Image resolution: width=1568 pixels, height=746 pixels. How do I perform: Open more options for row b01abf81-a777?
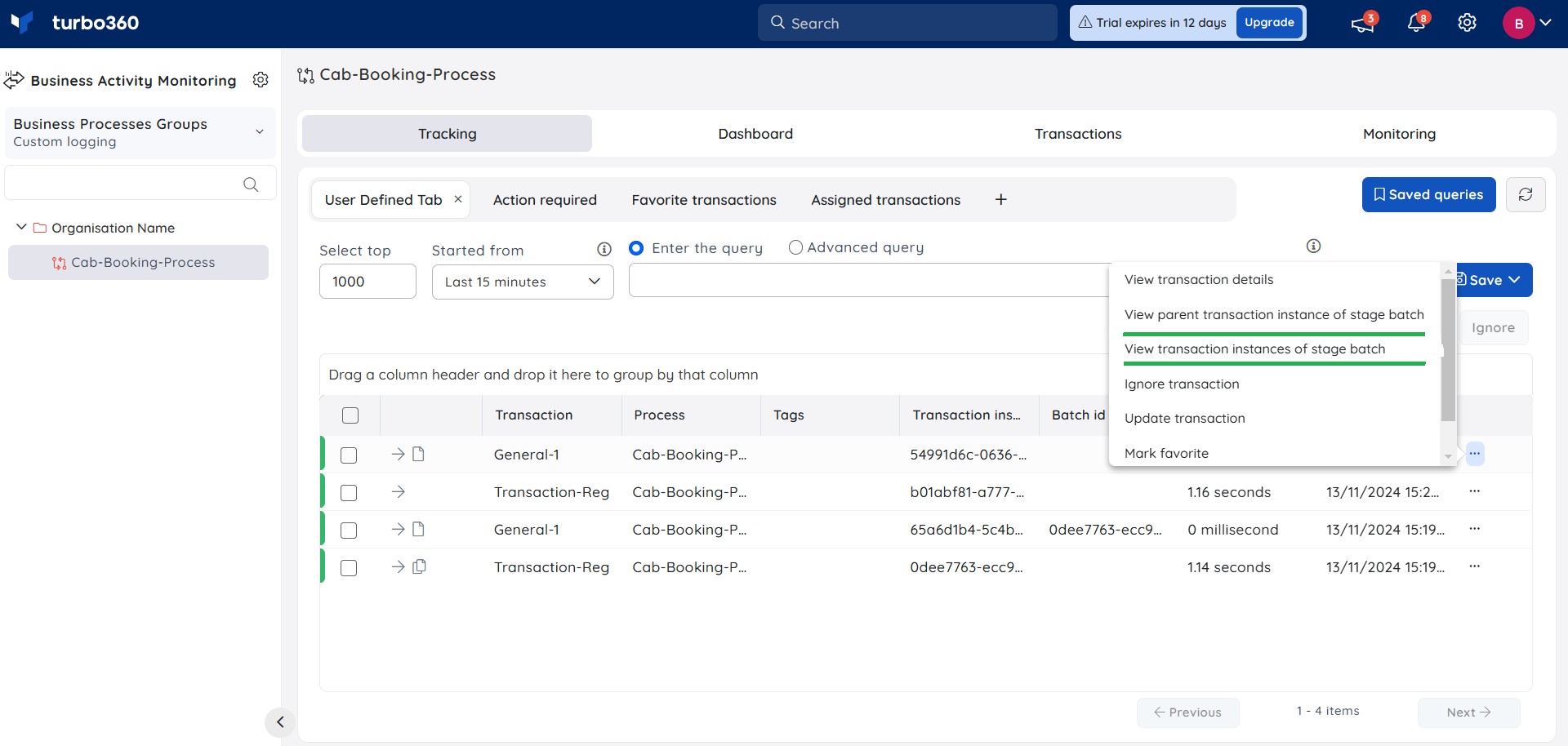[1475, 491]
